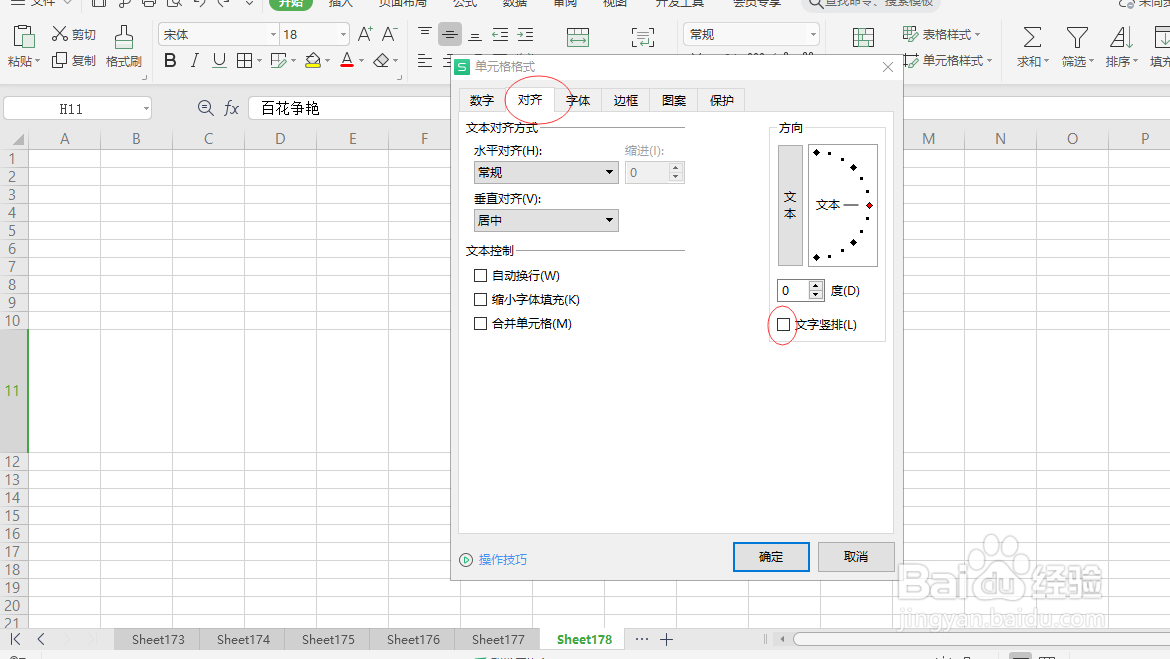The height and width of the screenshot is (659, 1170).
Task: Open the vertical alignment dropdown showing 居中
Action: coord(545,220)
